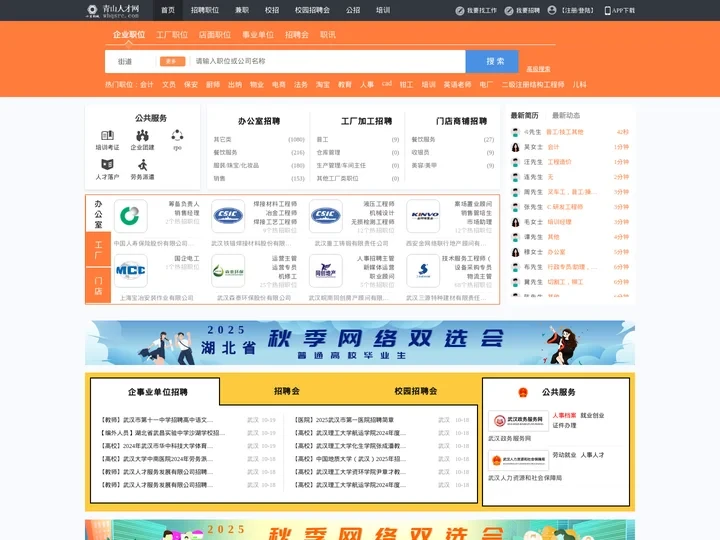Click the national emblem beside 公共服务
Screen dimensions: 720x540
pos(523,392)
